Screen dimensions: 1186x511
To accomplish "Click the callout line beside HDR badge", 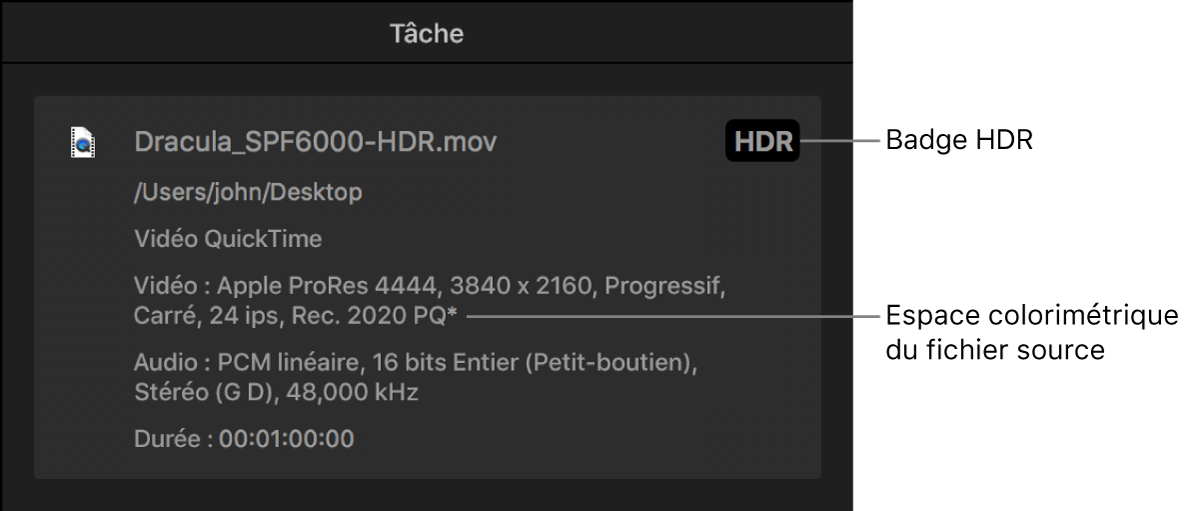I will pos(840,143).
